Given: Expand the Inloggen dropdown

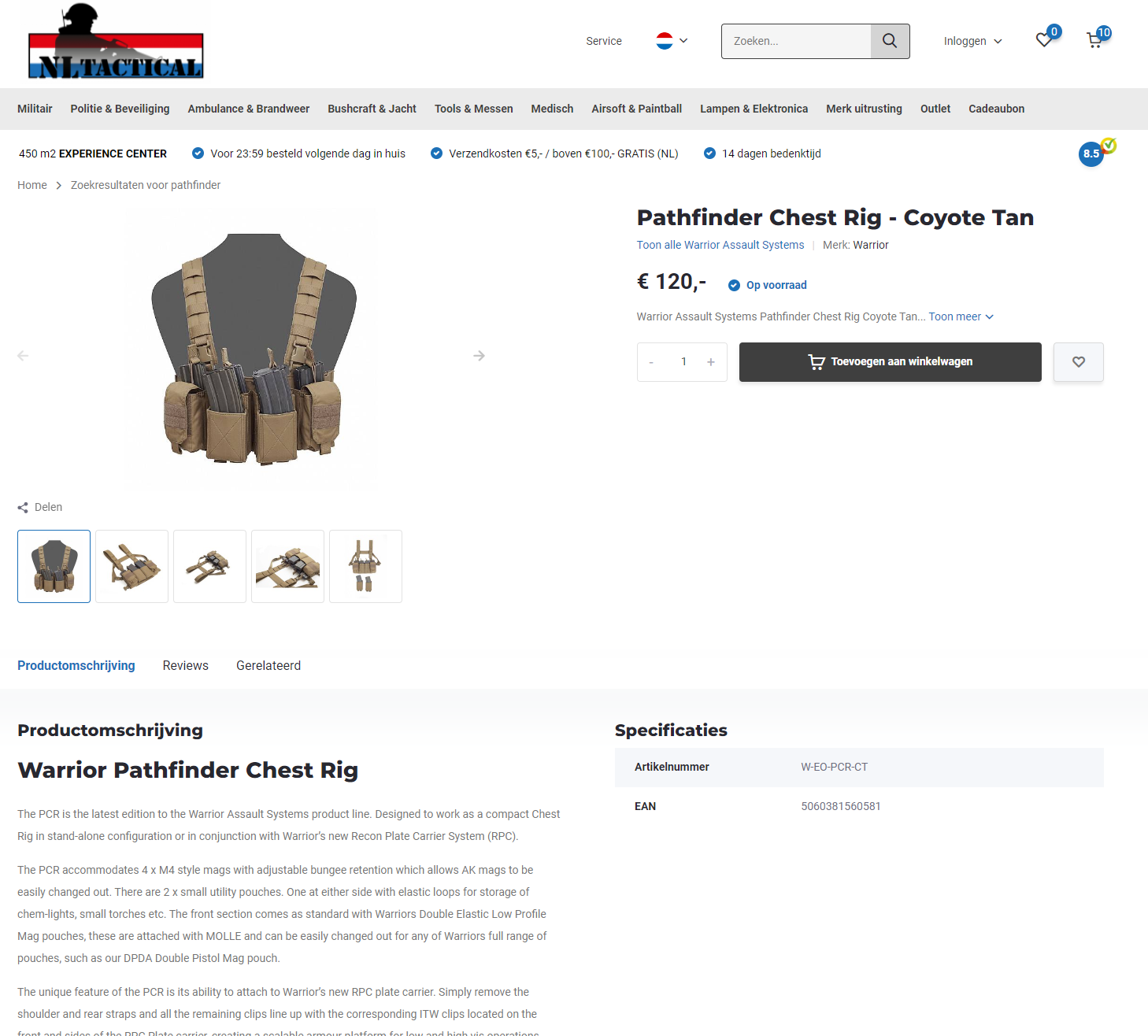Looking at the screenshot, I should [x=972, y=41].
